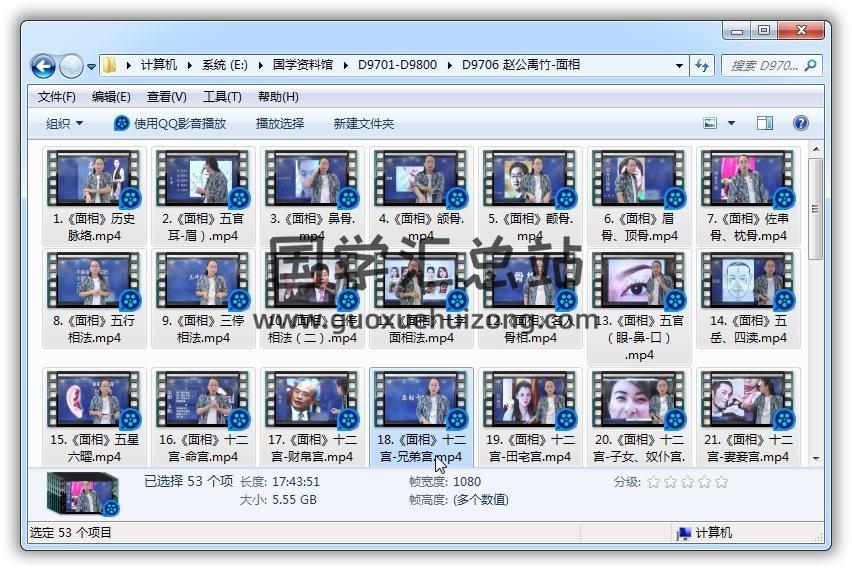The image size is (852, 571).
Task: Open the 编辑(E) menu
Action: 111,97
